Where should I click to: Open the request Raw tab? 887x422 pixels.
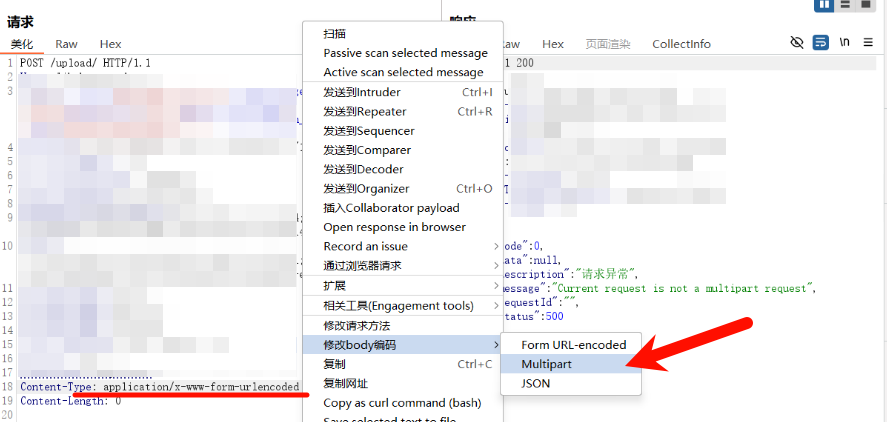[67, 44]
